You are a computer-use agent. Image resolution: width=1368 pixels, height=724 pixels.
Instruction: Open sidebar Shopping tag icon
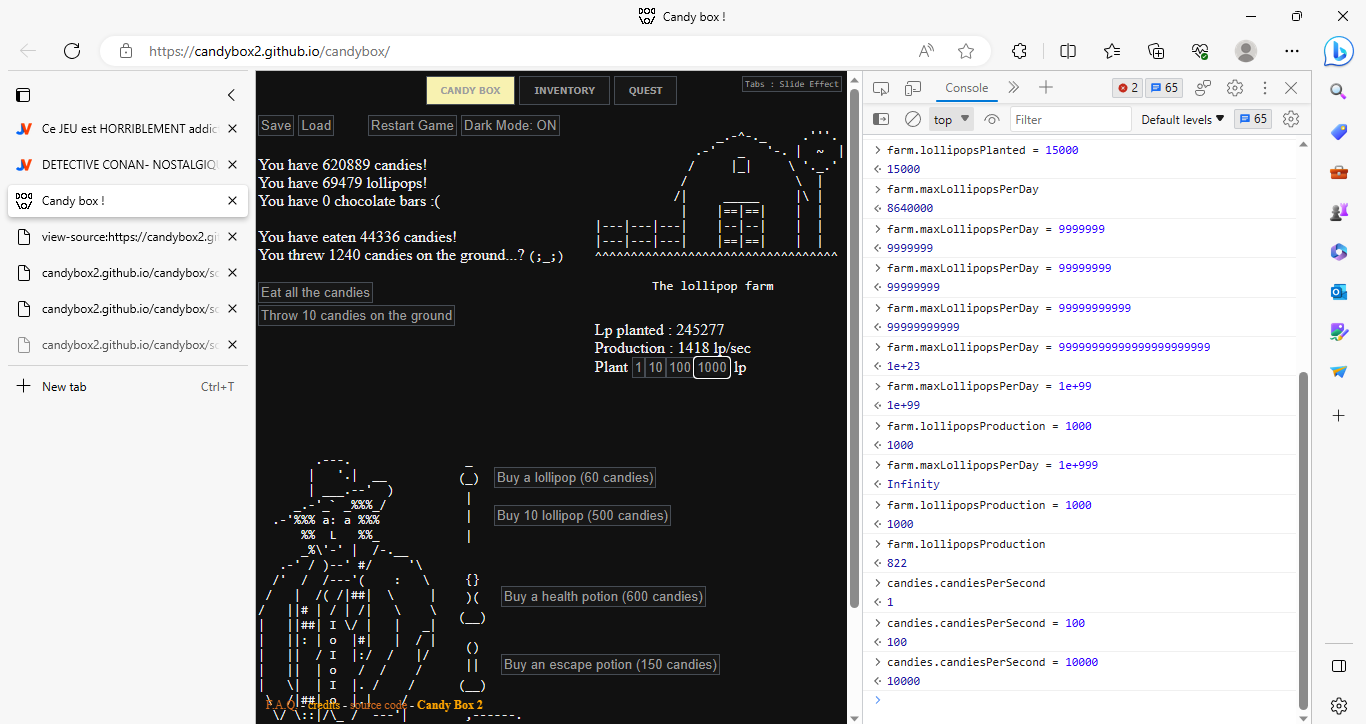pos(1339,131)
